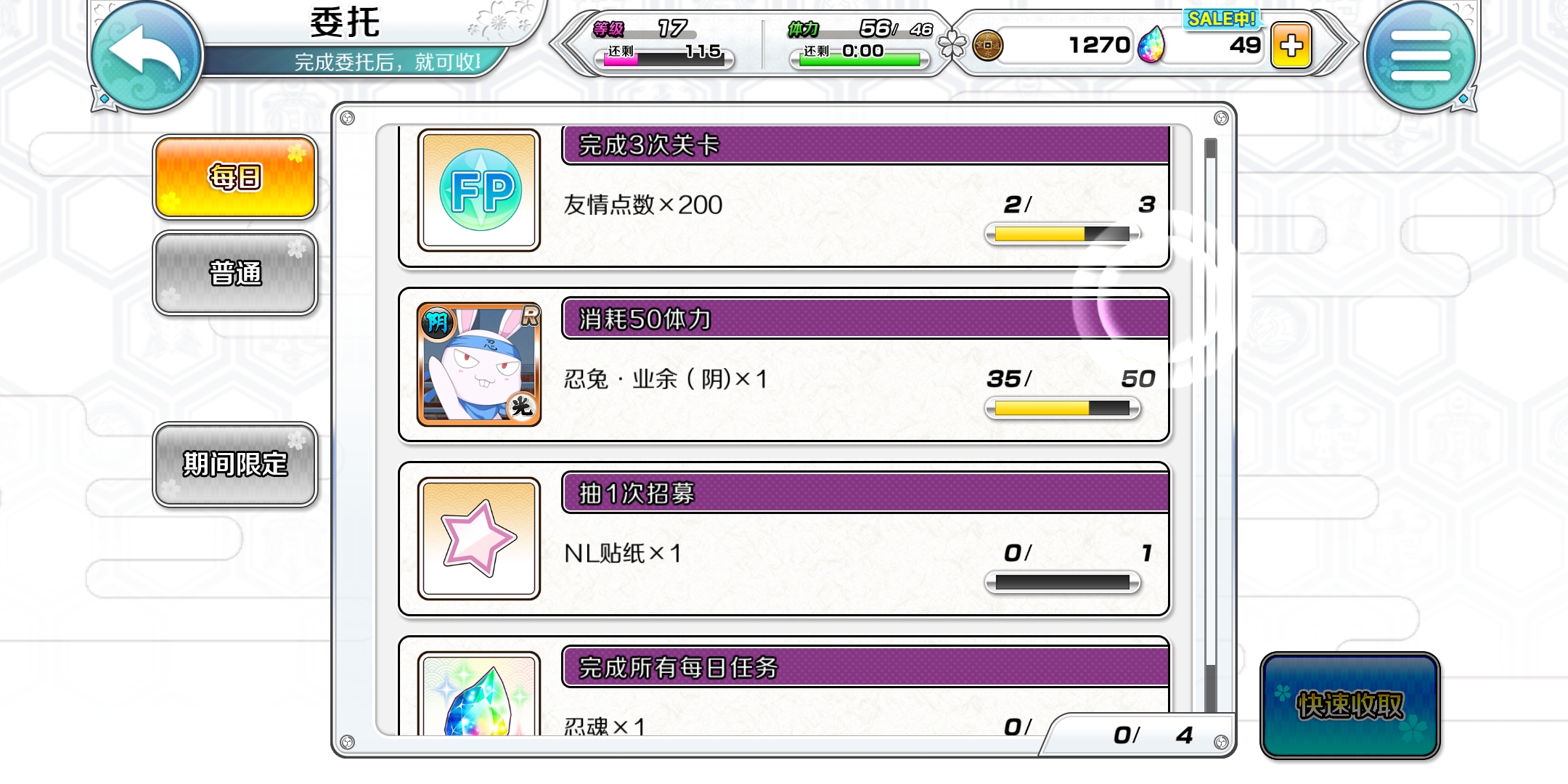This screenshot has width=1568, height=784.
Task: Tap the rainbow gem currency icon
Action: tap(1151, 45)
